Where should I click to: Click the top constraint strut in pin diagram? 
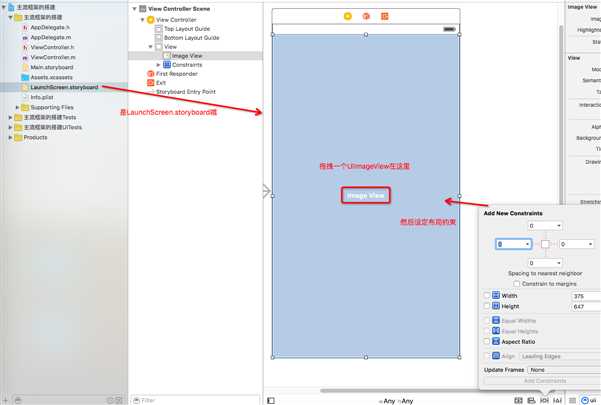[x=545, y=235]
